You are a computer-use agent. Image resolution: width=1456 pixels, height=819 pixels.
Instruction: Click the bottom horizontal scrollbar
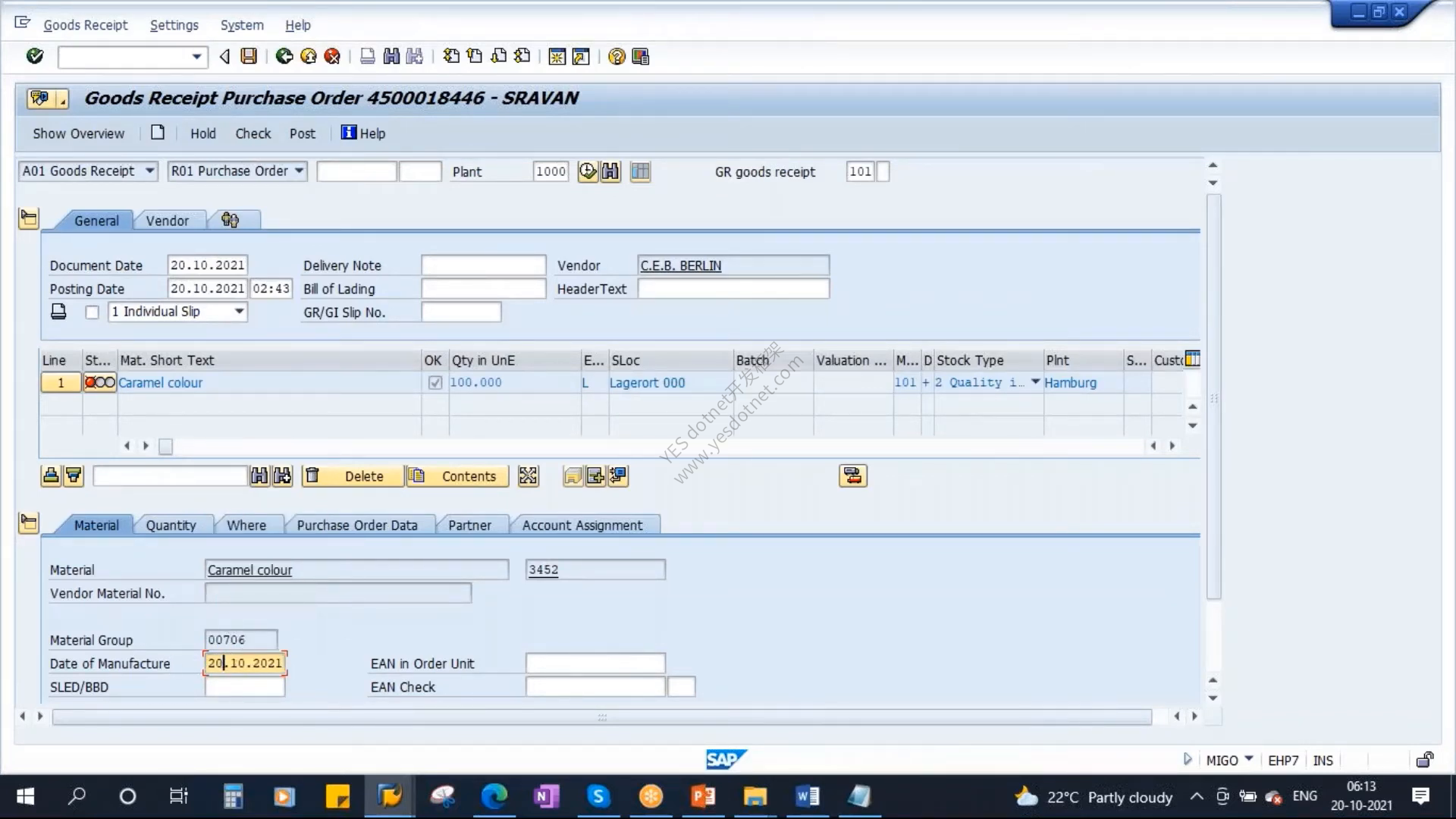(601, 717)
